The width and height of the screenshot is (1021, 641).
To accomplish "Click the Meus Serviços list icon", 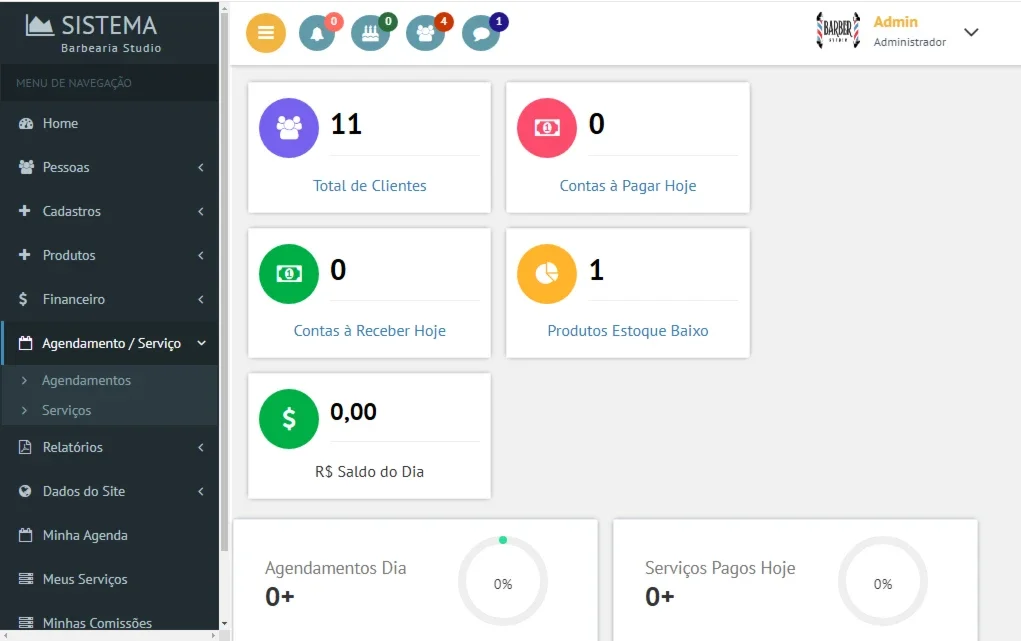I will coord(26,578).
